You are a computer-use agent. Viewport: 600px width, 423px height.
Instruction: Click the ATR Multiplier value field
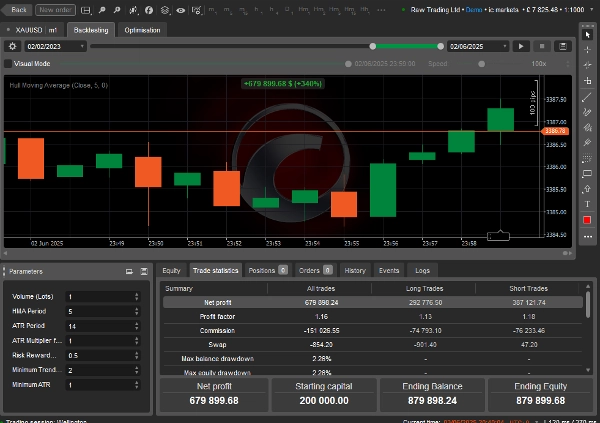click(x=103, y=341)
